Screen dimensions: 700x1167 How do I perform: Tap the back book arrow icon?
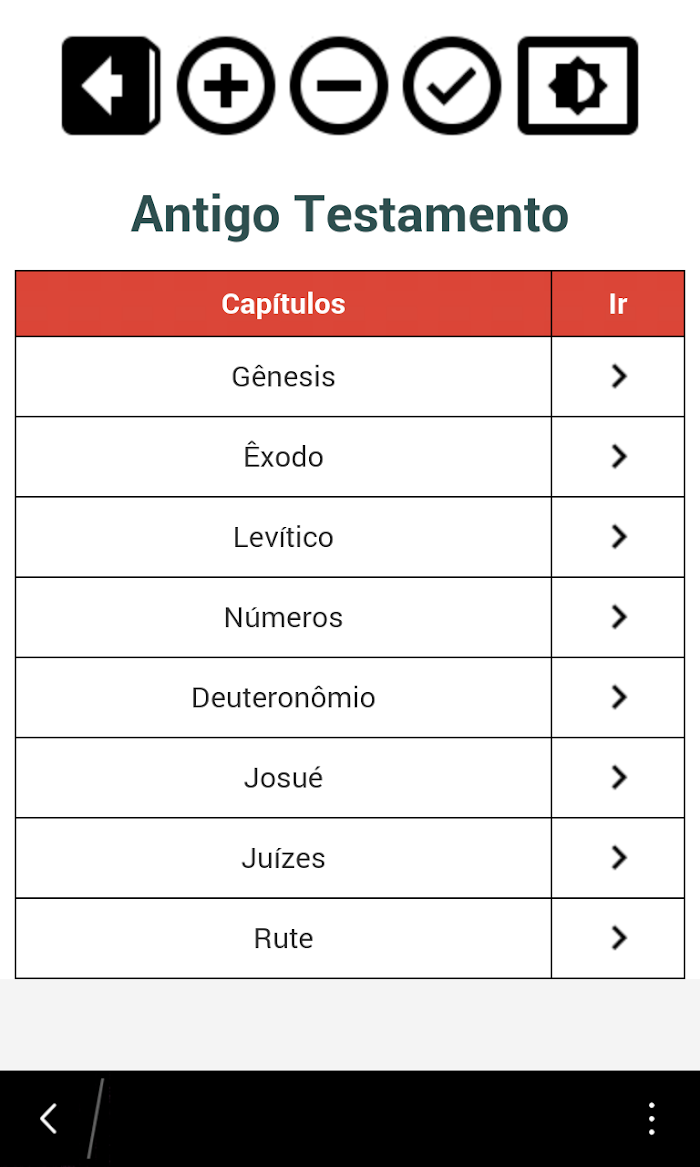tap(111, 86)
